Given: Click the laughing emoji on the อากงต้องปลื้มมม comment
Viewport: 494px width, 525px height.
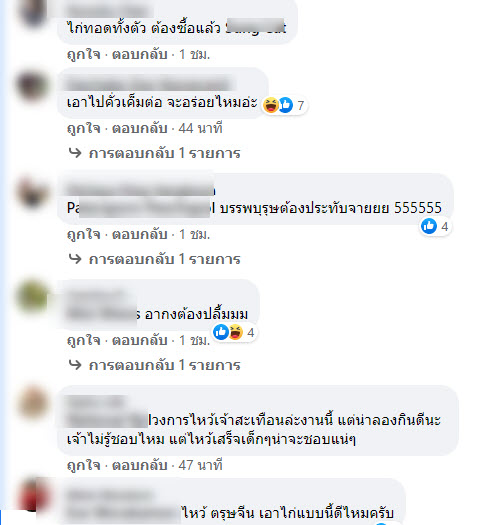Looking at the screenshot, I should pos(236,332).
